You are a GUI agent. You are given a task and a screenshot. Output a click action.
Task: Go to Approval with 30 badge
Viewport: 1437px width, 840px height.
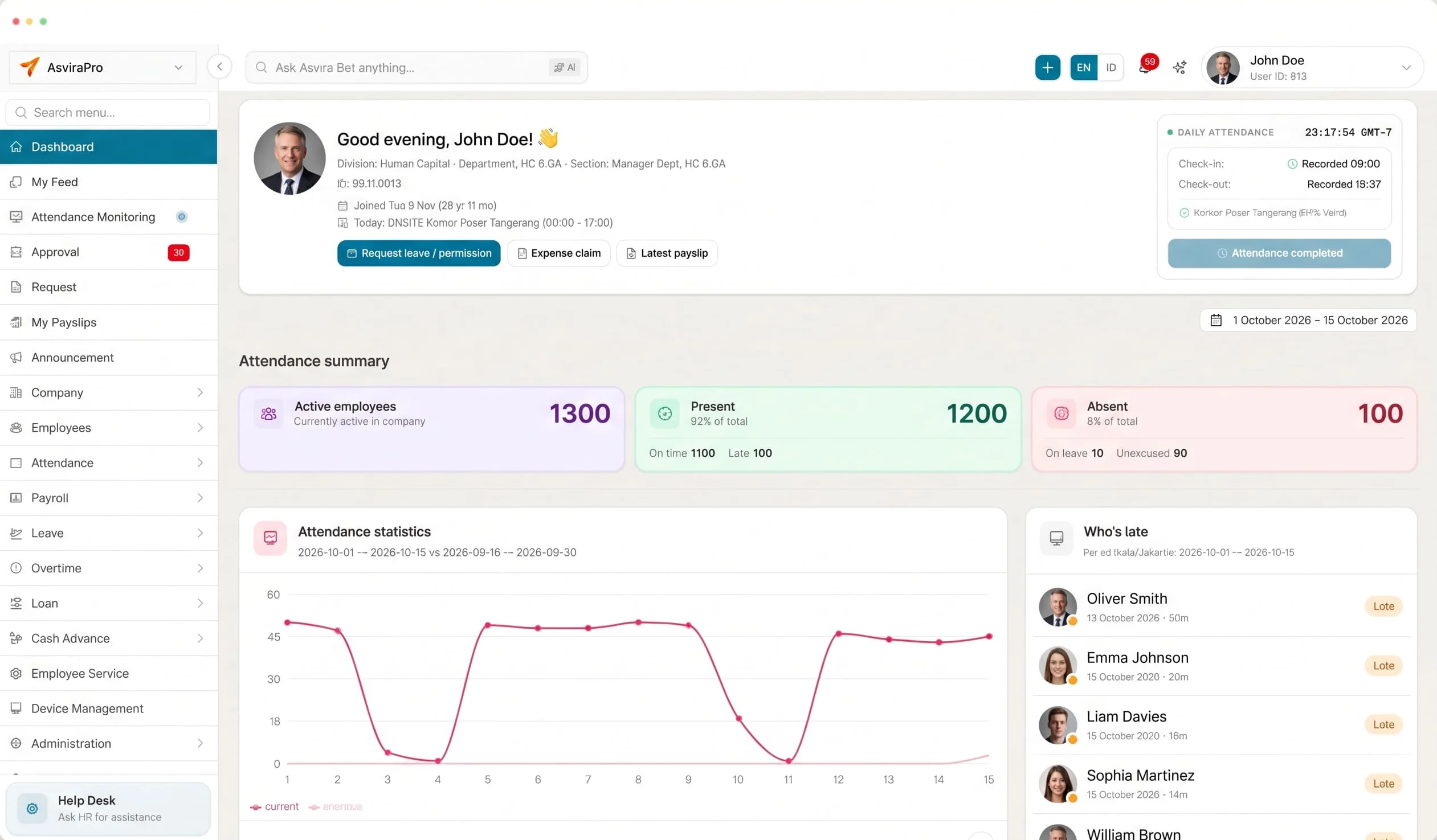[108, 252]
